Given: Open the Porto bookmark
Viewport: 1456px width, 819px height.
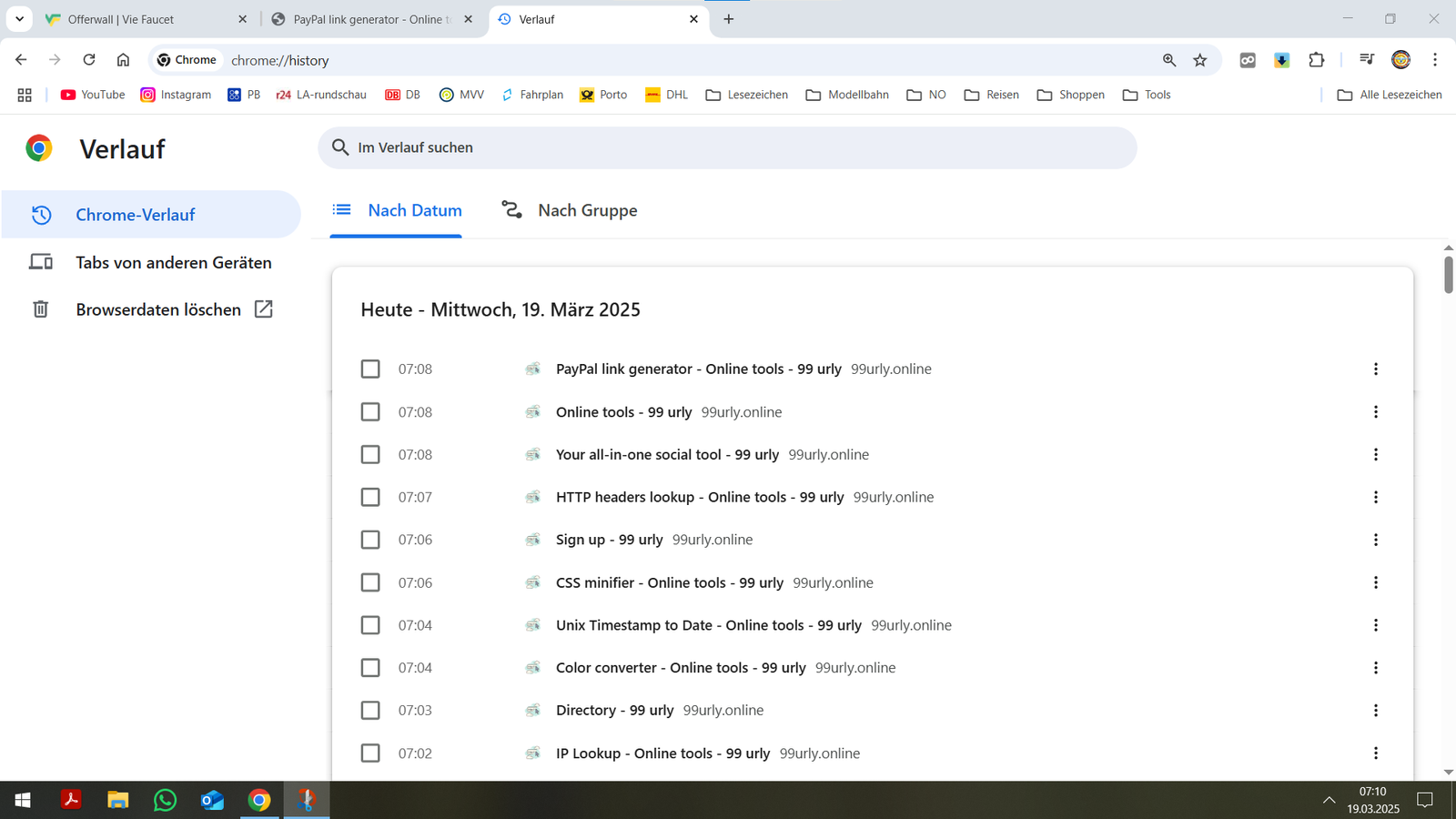Looking at the screenshot, I should pos(603,95).
